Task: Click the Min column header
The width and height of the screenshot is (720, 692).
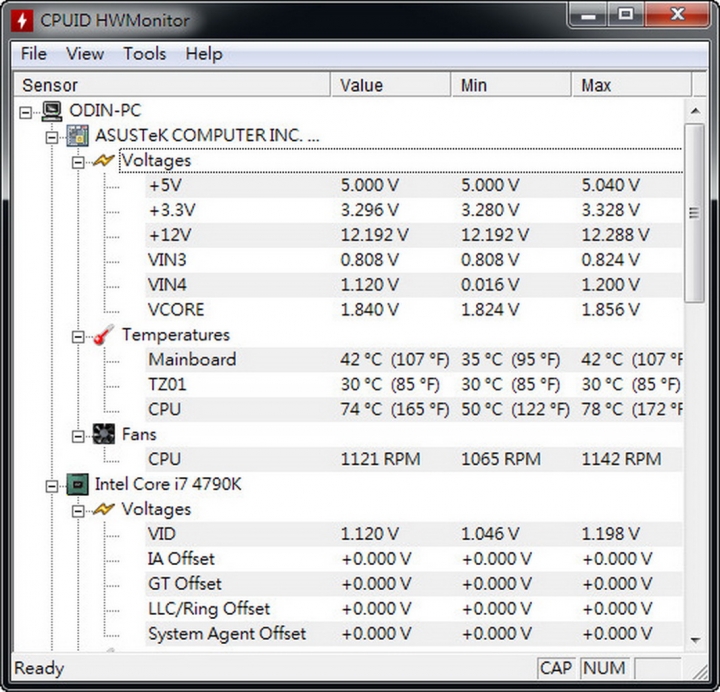Action: pyautogui.click(x=512, y=85)
